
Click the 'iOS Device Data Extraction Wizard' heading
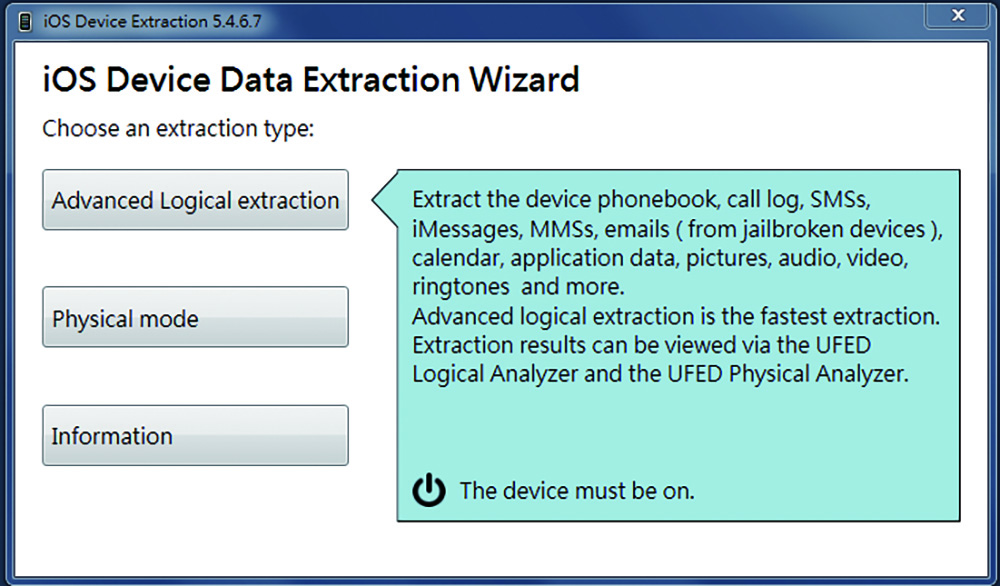point(311,80)
